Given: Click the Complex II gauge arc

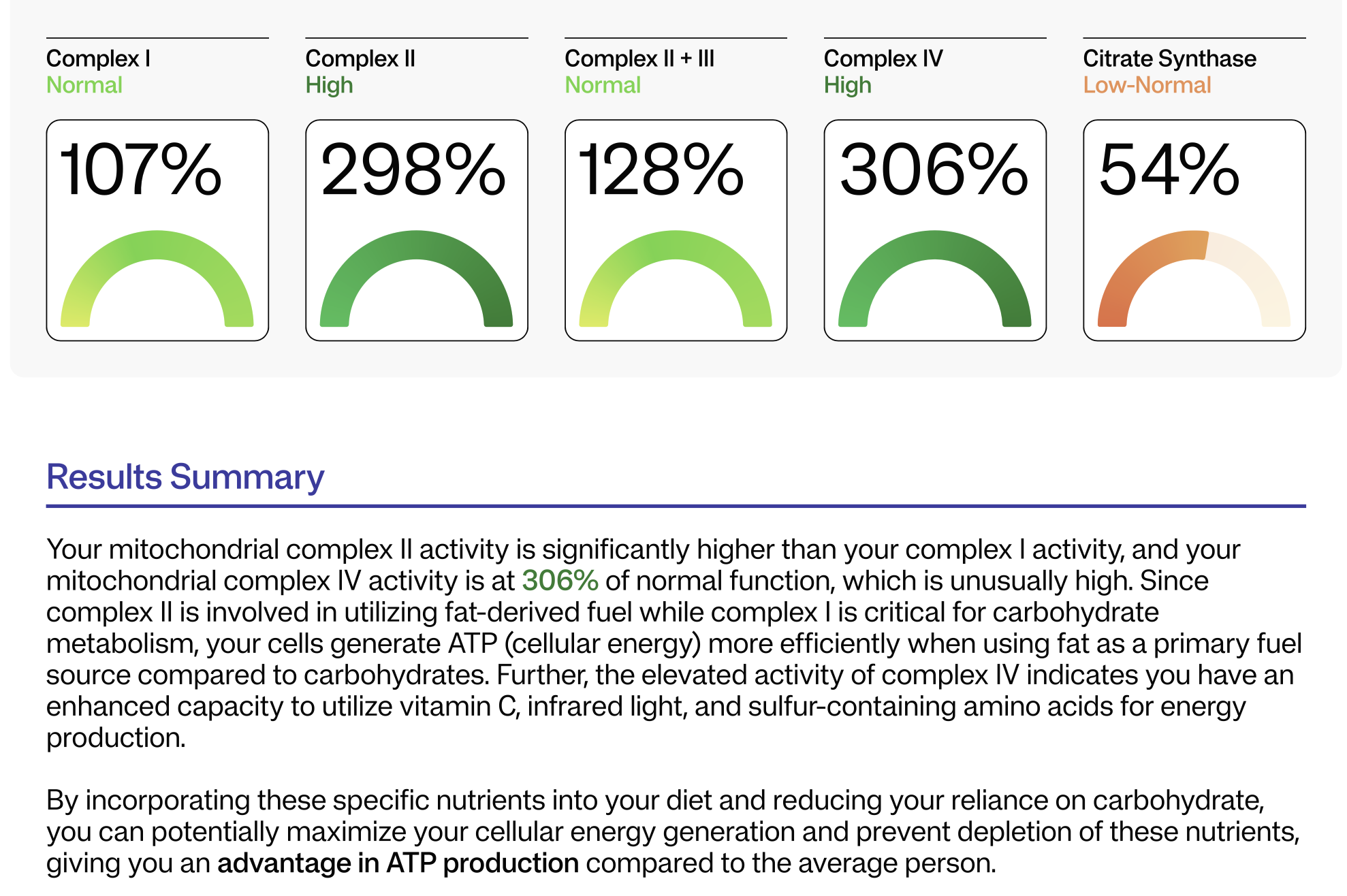Looking at the screenshot, I should pos(416,278).
